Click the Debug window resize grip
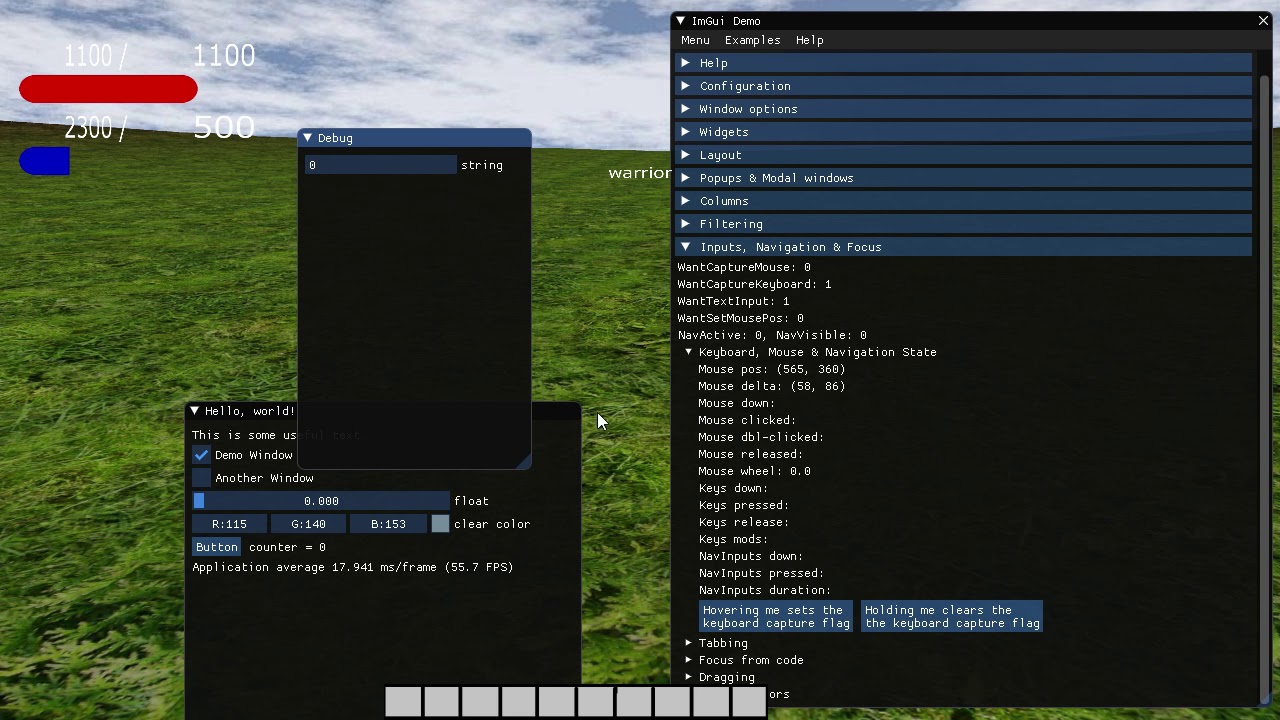Screen dimensions: 1280x720 coord(523,460)
